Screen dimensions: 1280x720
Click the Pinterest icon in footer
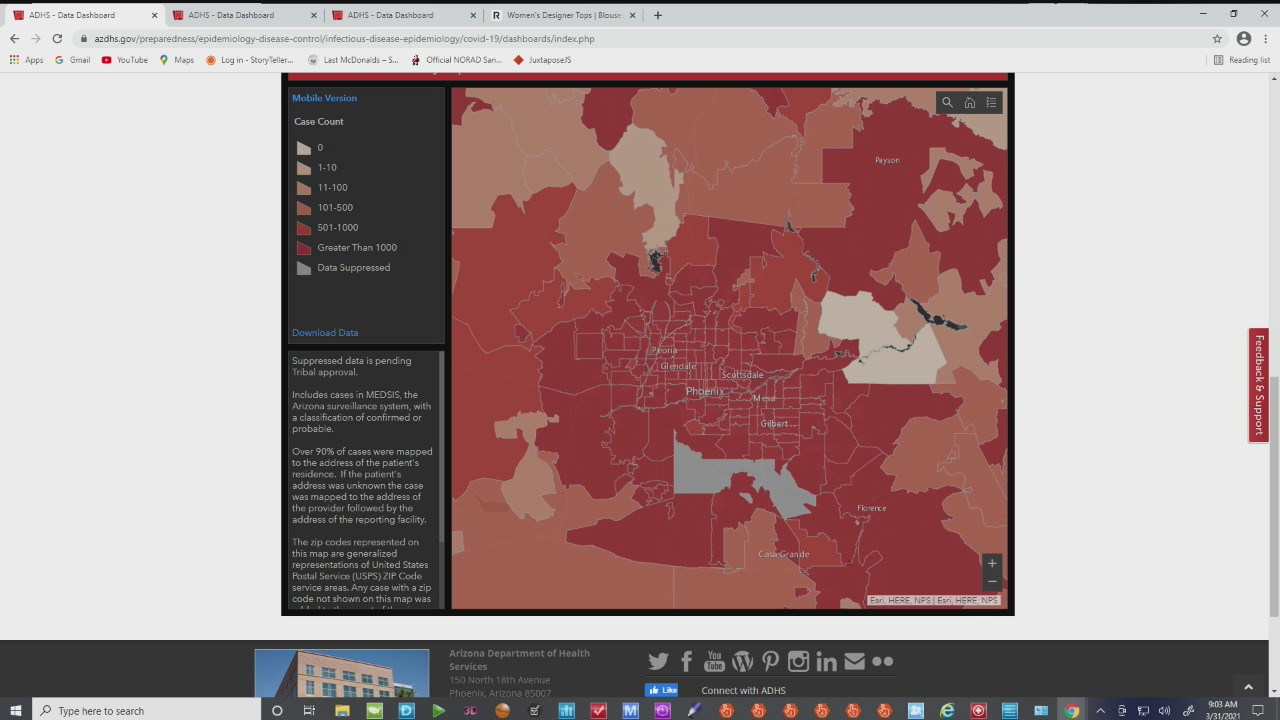tap(770, 661)
